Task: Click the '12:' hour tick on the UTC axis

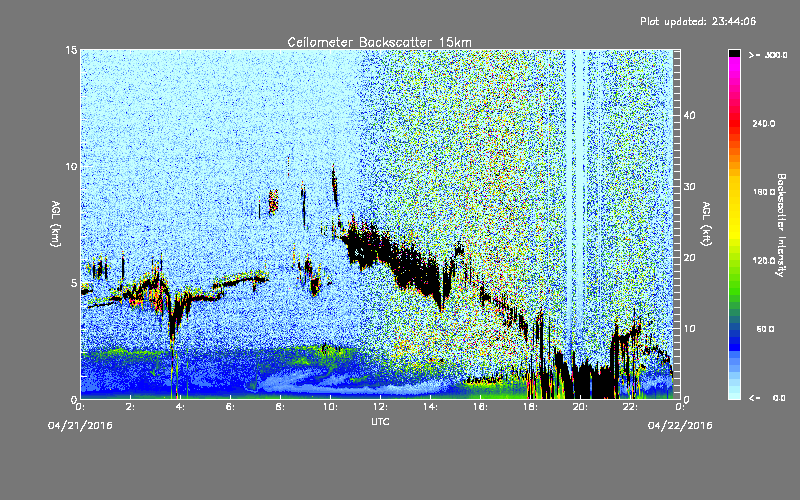Action: click(x=381, y=407)
